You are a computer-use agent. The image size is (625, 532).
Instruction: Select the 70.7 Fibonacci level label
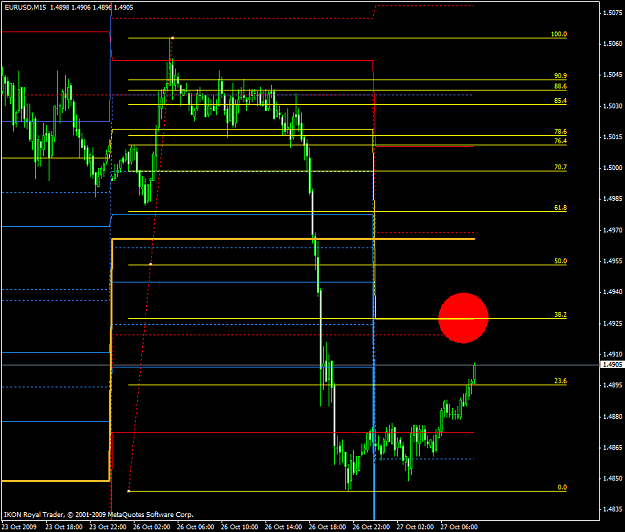point(560,167)
